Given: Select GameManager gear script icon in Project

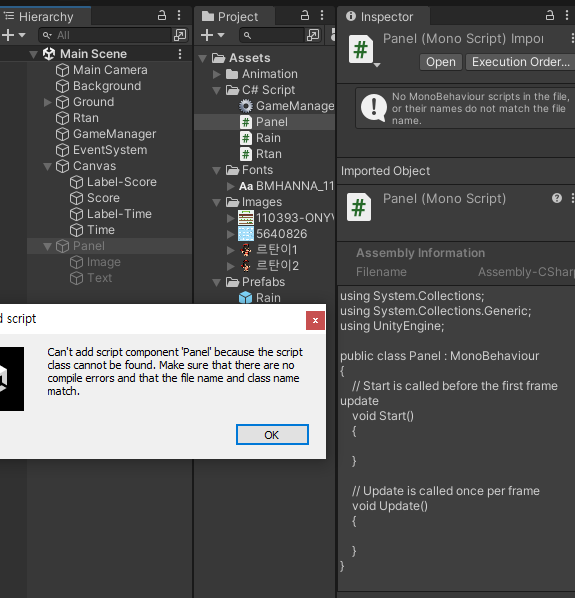Looking at the screenshot, I should click(246, 106).
